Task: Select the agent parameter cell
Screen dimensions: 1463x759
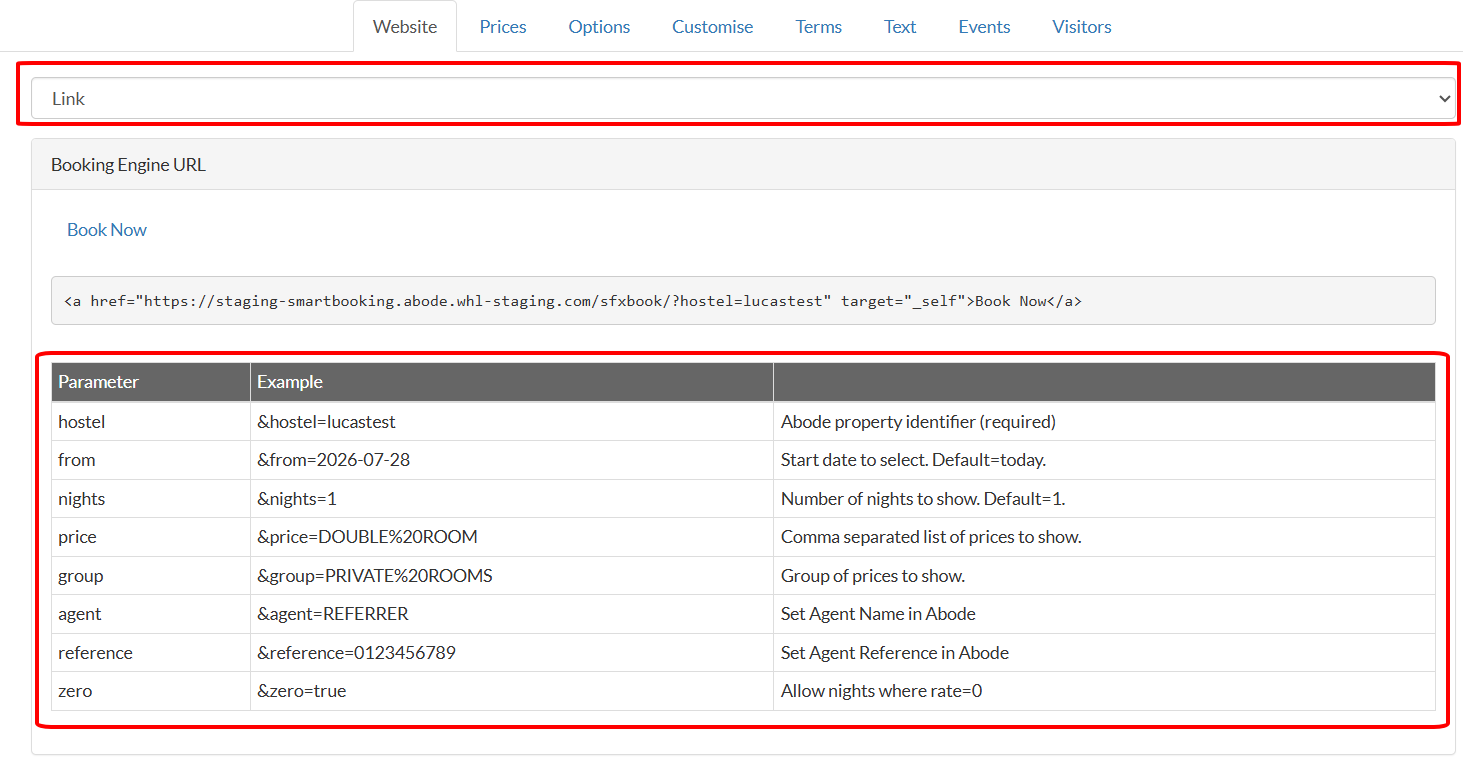Action: pyautogui.click(x=151, y=614)
